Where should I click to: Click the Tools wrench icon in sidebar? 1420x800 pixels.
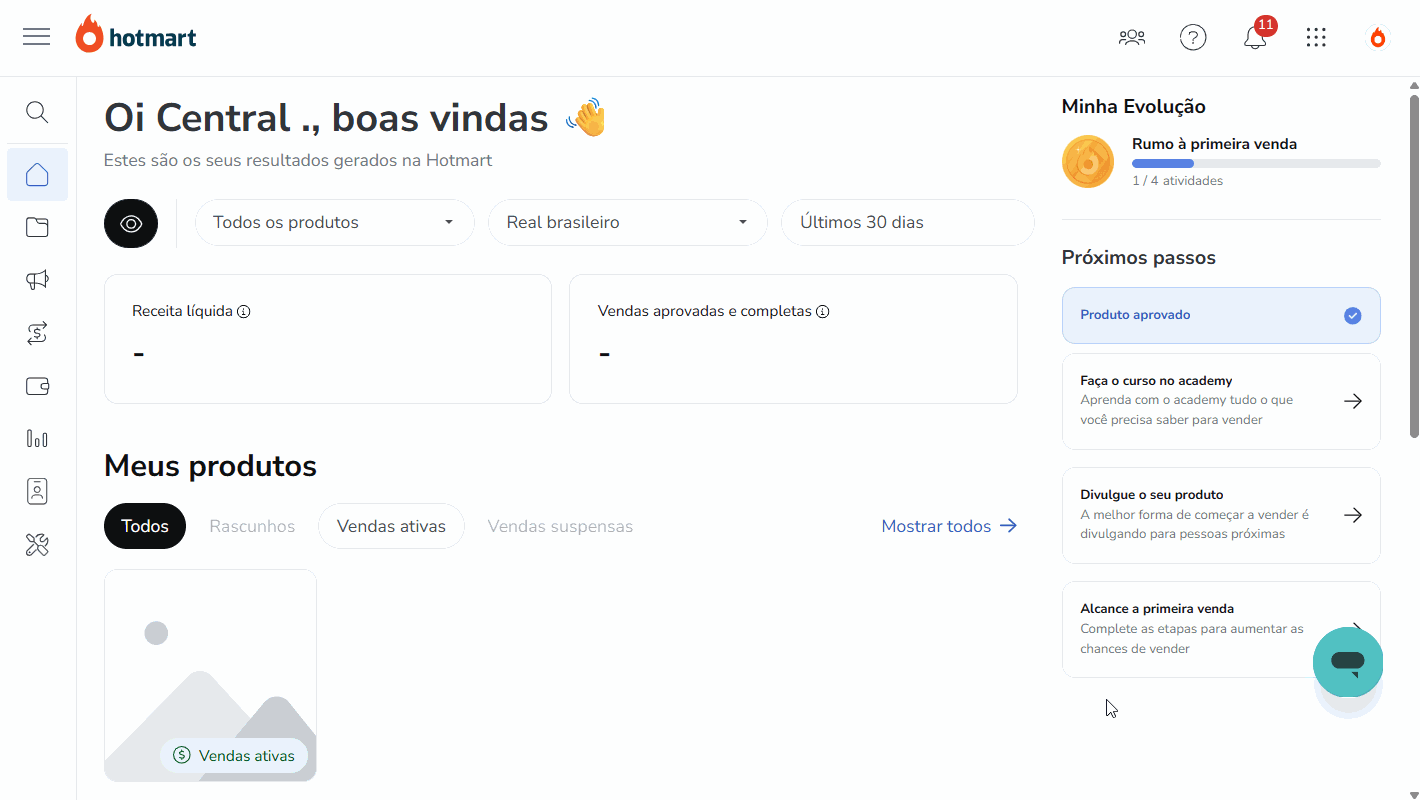[x=37, y=544]
